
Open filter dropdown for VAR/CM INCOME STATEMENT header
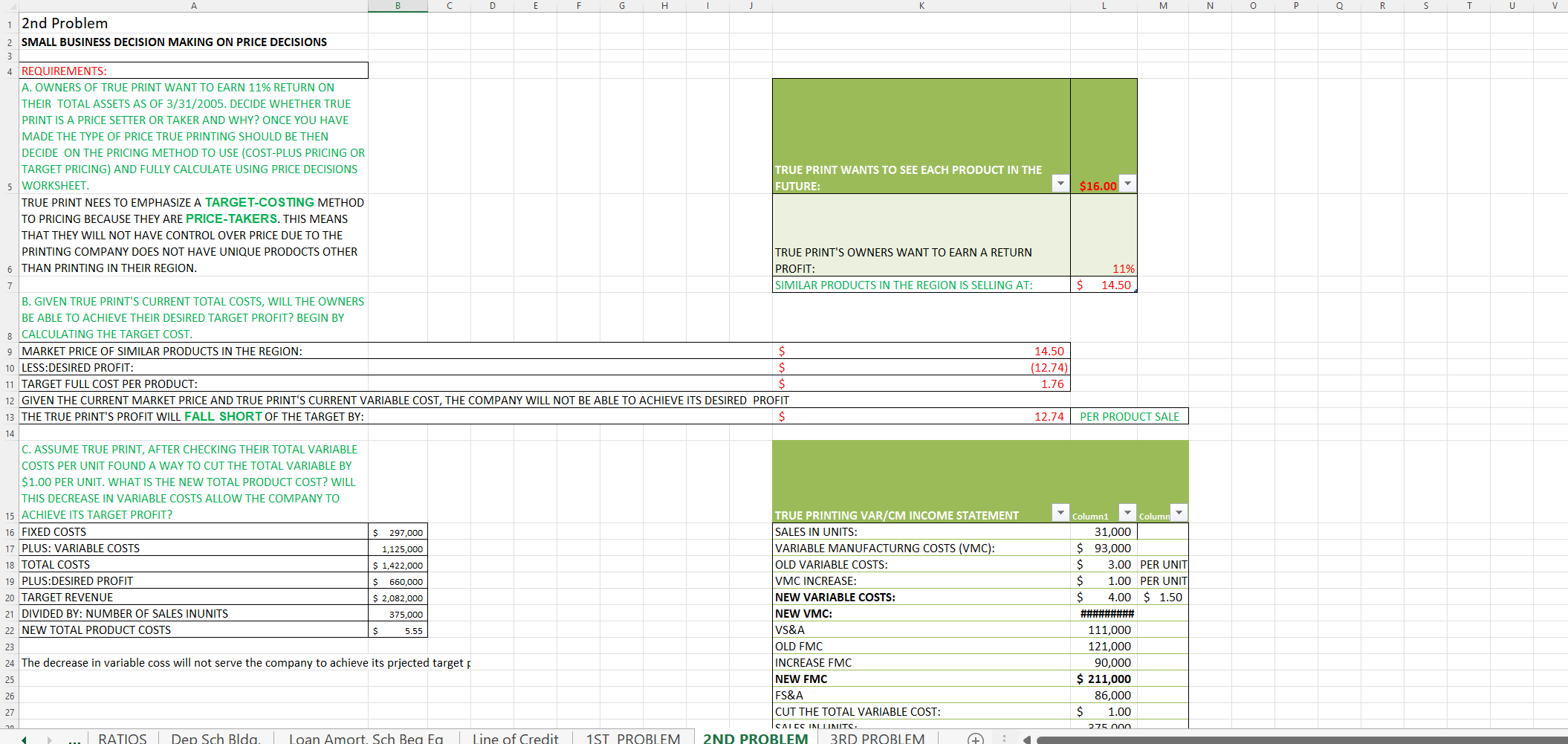1060,513
